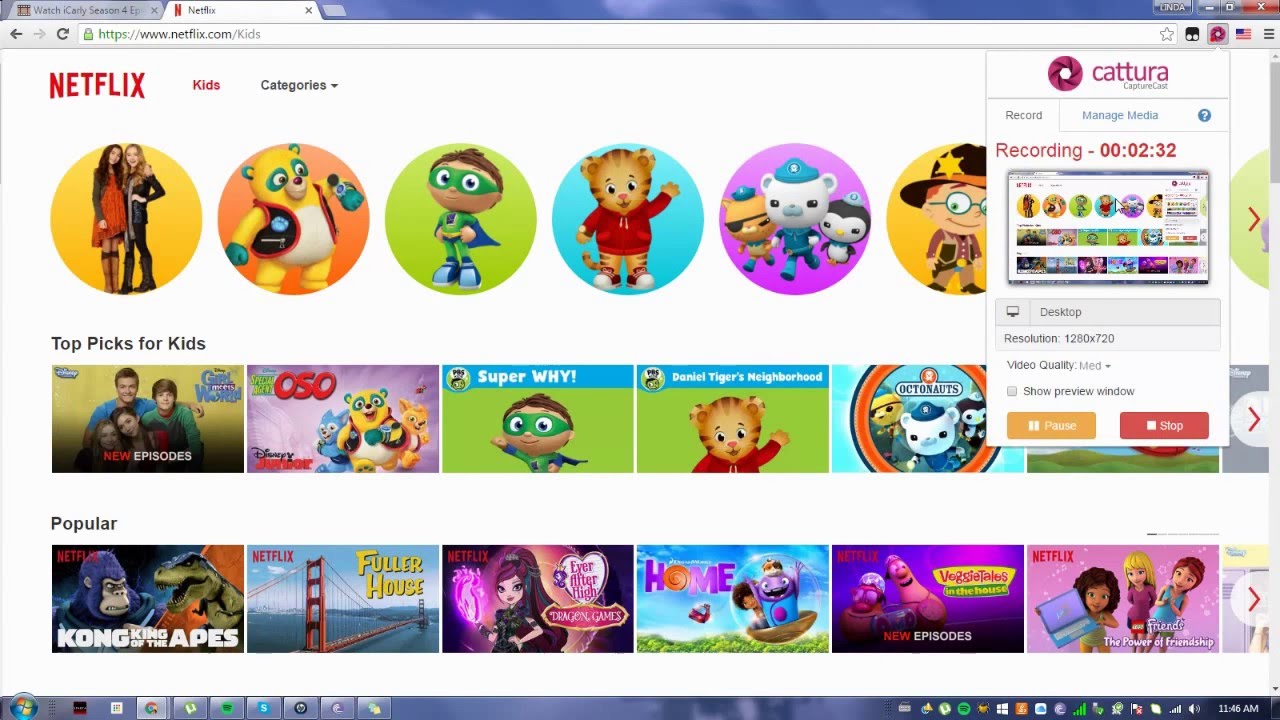Open LEGO Friends Power of Friendship
Viewport: 1280px width, 720px height.
tap(1123, 599)
